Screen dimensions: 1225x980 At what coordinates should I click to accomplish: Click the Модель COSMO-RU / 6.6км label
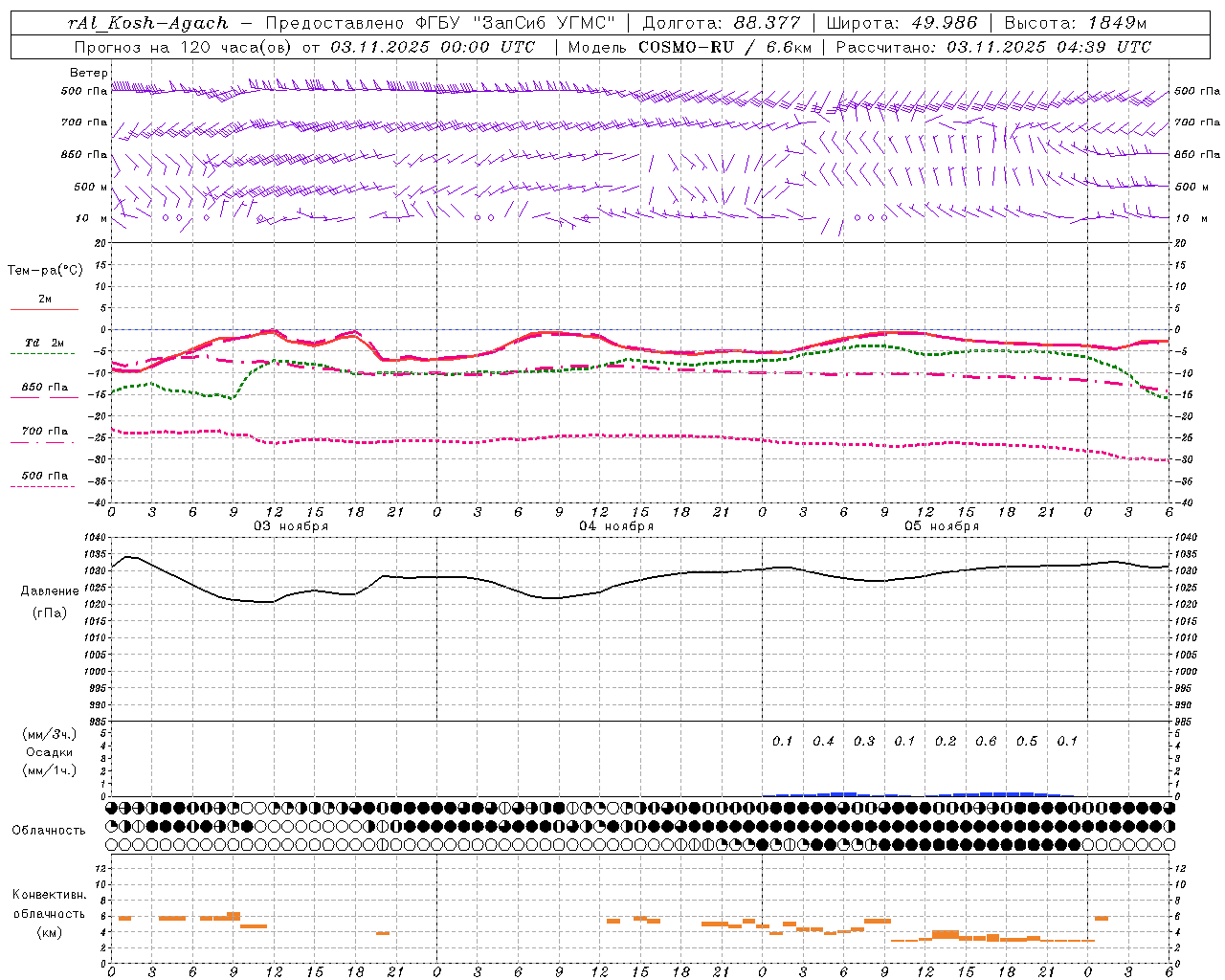[689, 47]
